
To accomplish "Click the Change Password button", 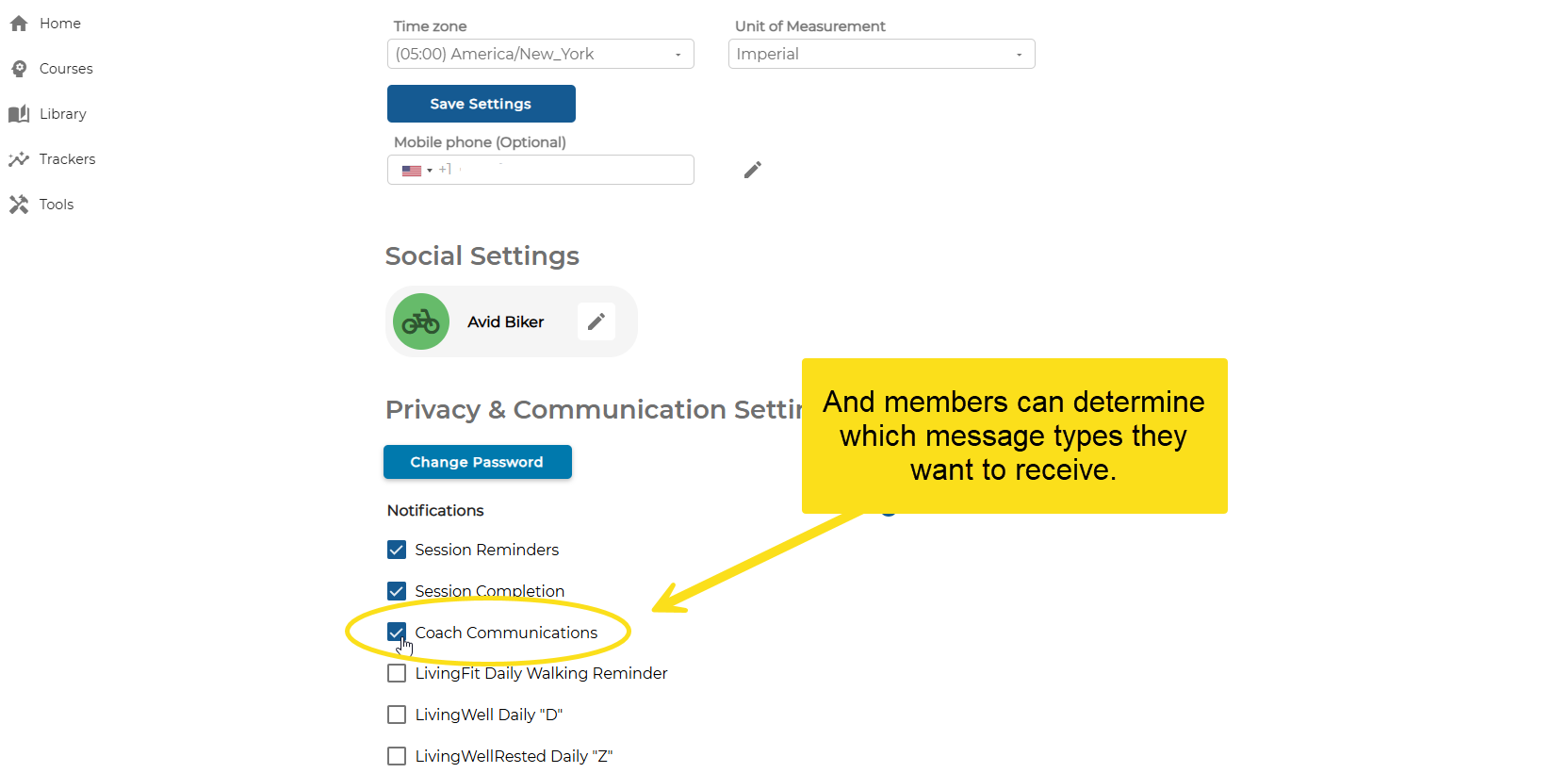I will click(477, 462).
